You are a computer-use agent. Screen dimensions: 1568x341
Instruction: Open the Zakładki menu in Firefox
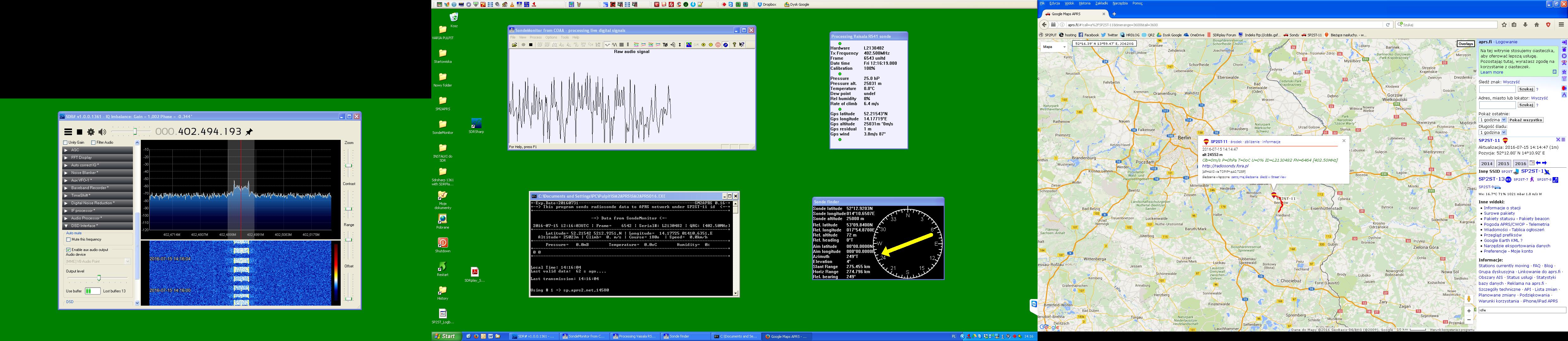(1101, 3)
